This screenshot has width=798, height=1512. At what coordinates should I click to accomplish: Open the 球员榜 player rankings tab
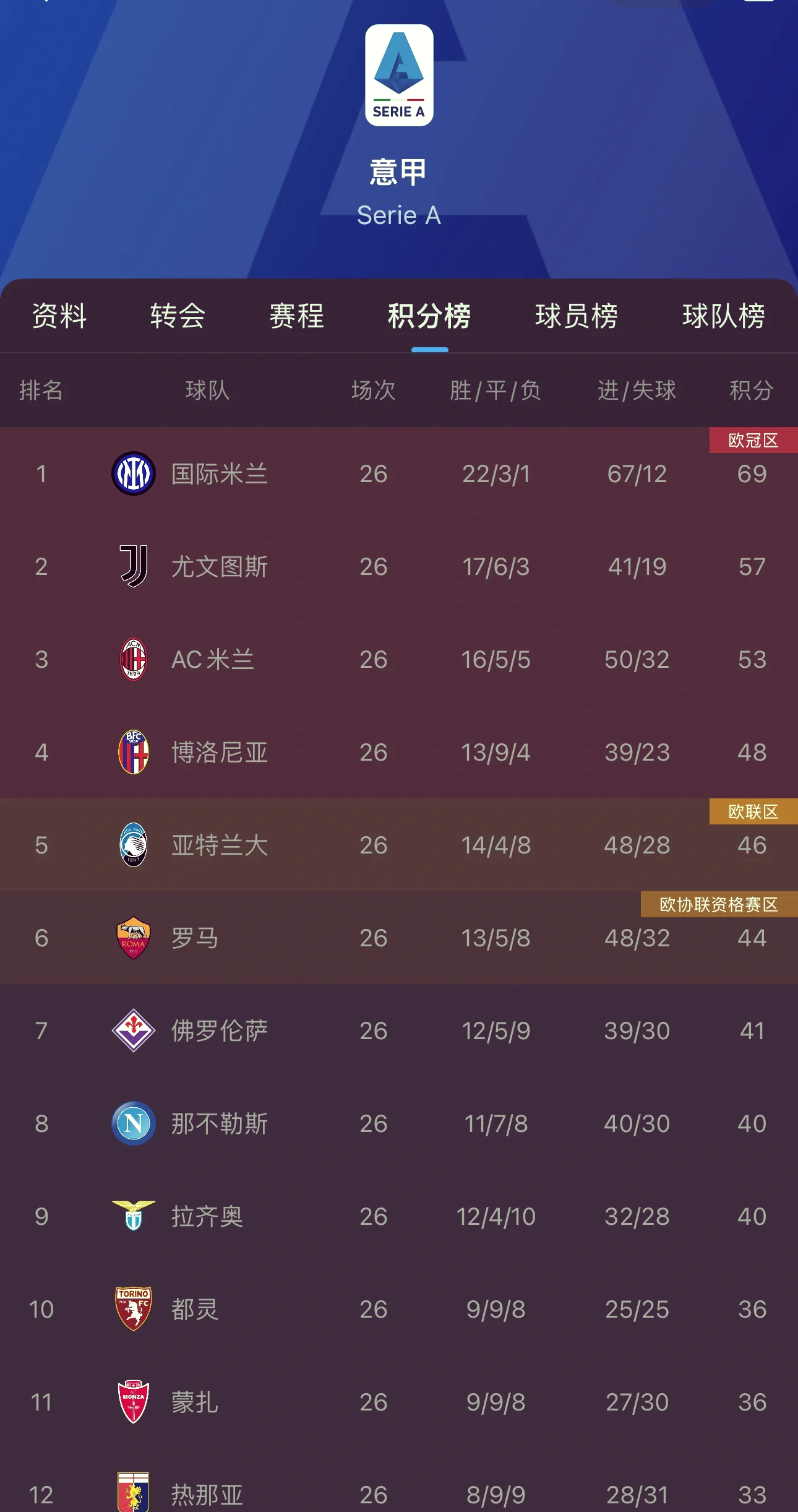click(x=576, y=316)
